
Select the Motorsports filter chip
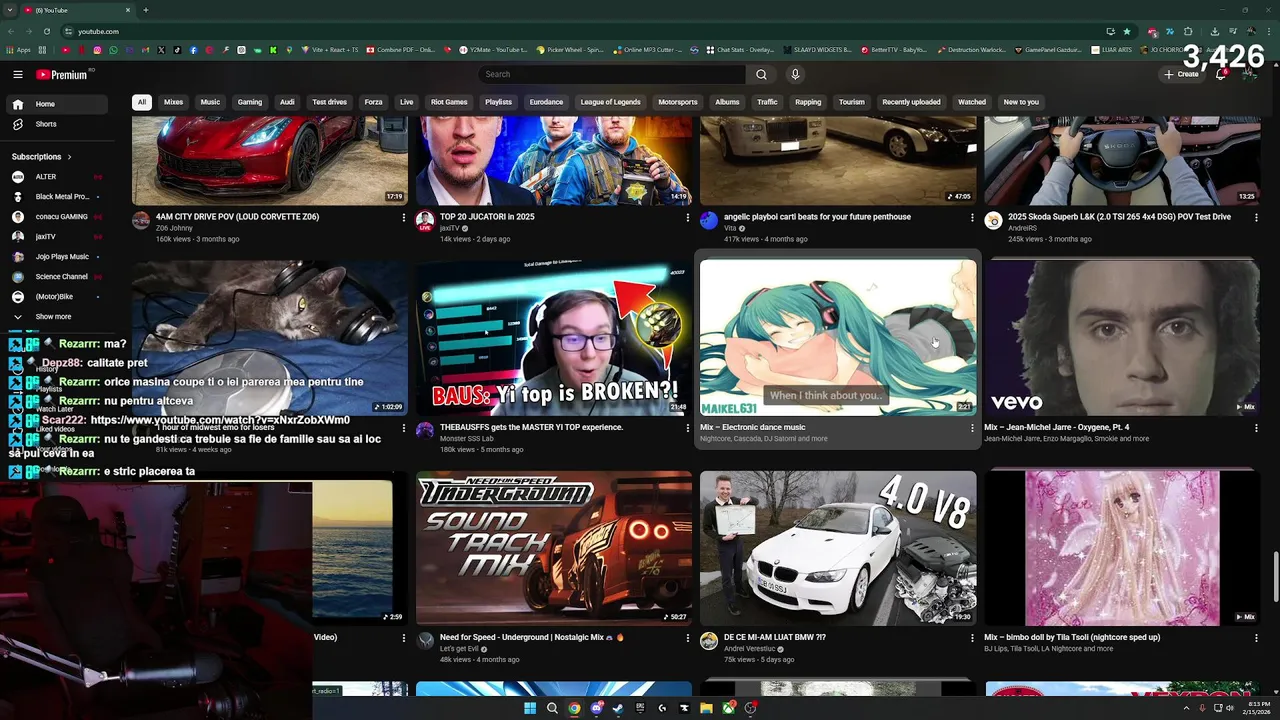(x=678, y=102)
